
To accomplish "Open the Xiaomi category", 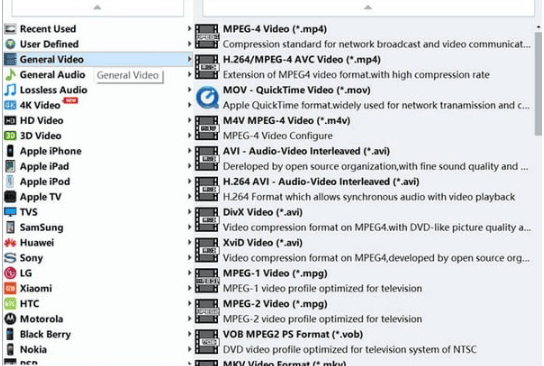I will pyautogui.click(x=97, y=288).
